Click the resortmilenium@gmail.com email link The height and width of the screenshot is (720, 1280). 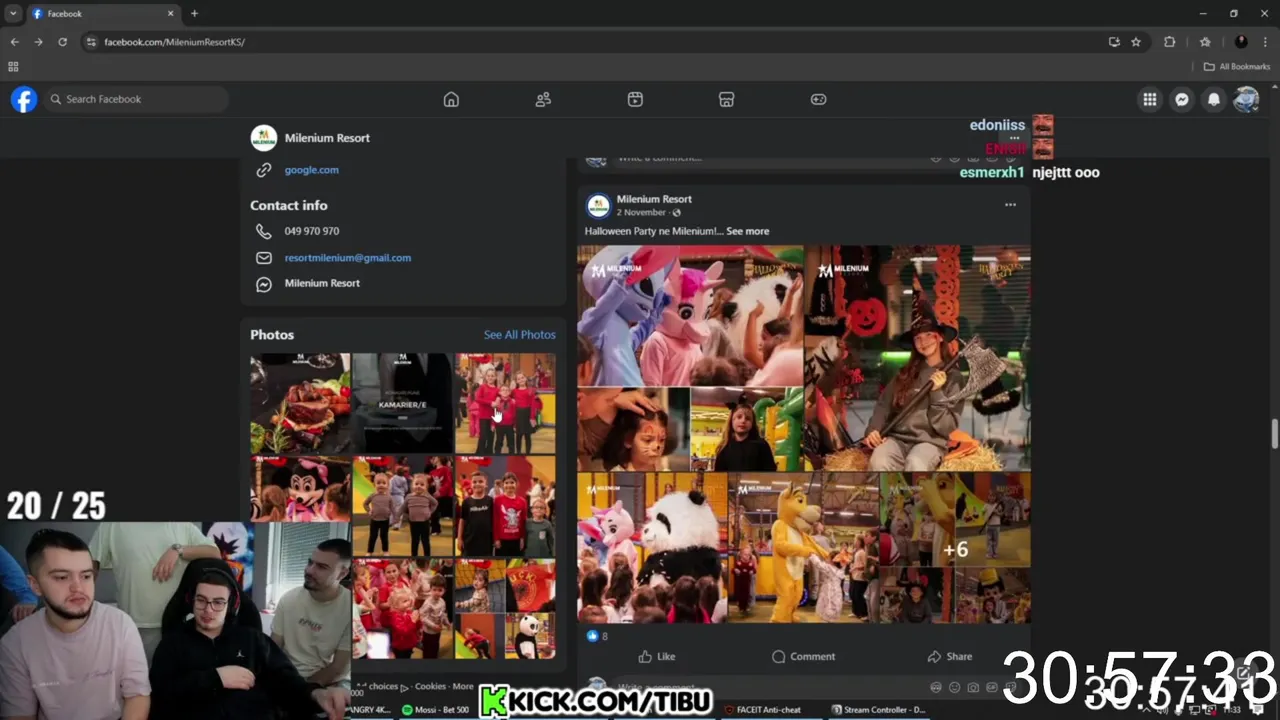[347, 258]
